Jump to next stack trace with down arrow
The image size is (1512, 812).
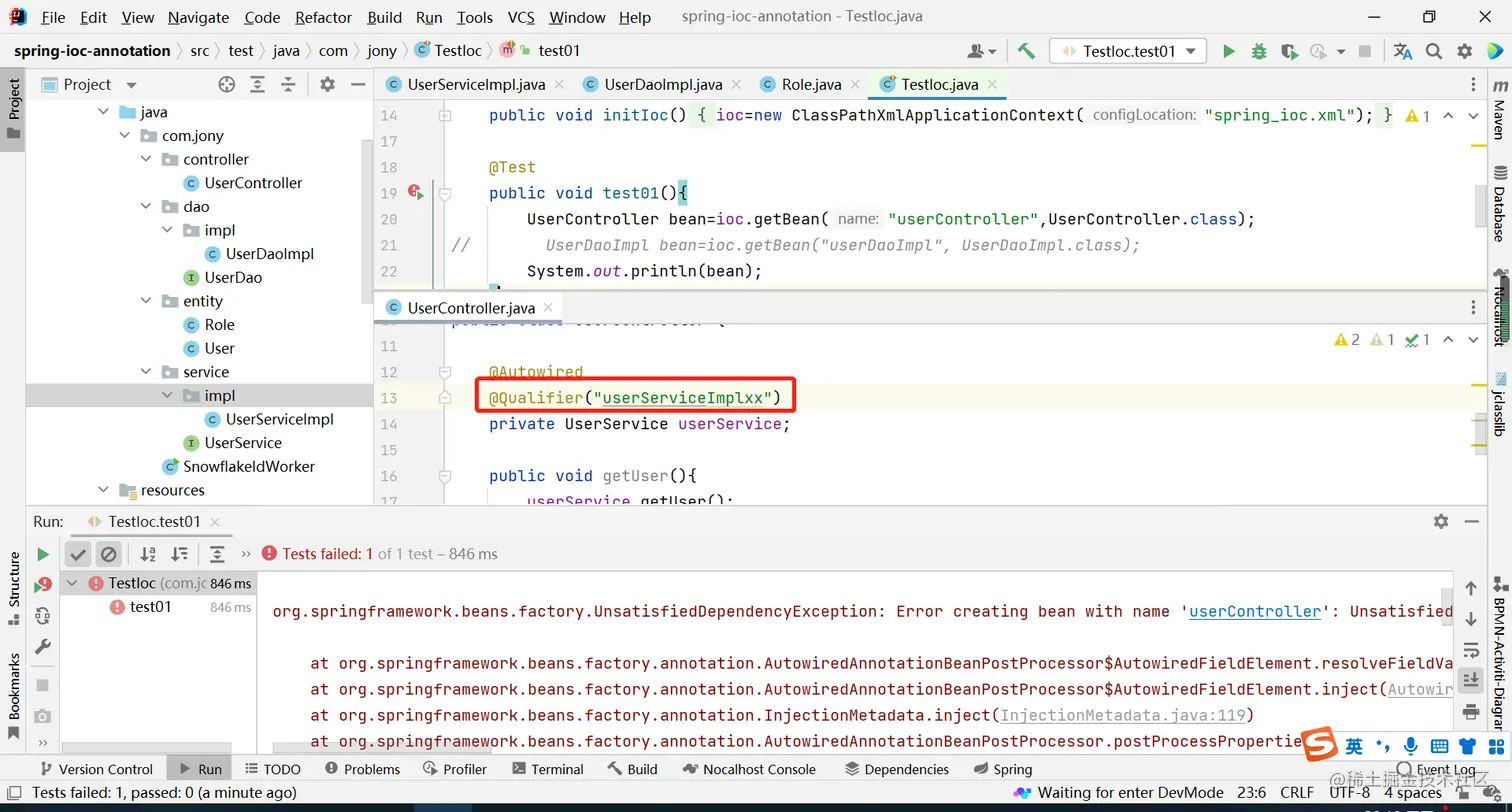tap(1471, 619)
